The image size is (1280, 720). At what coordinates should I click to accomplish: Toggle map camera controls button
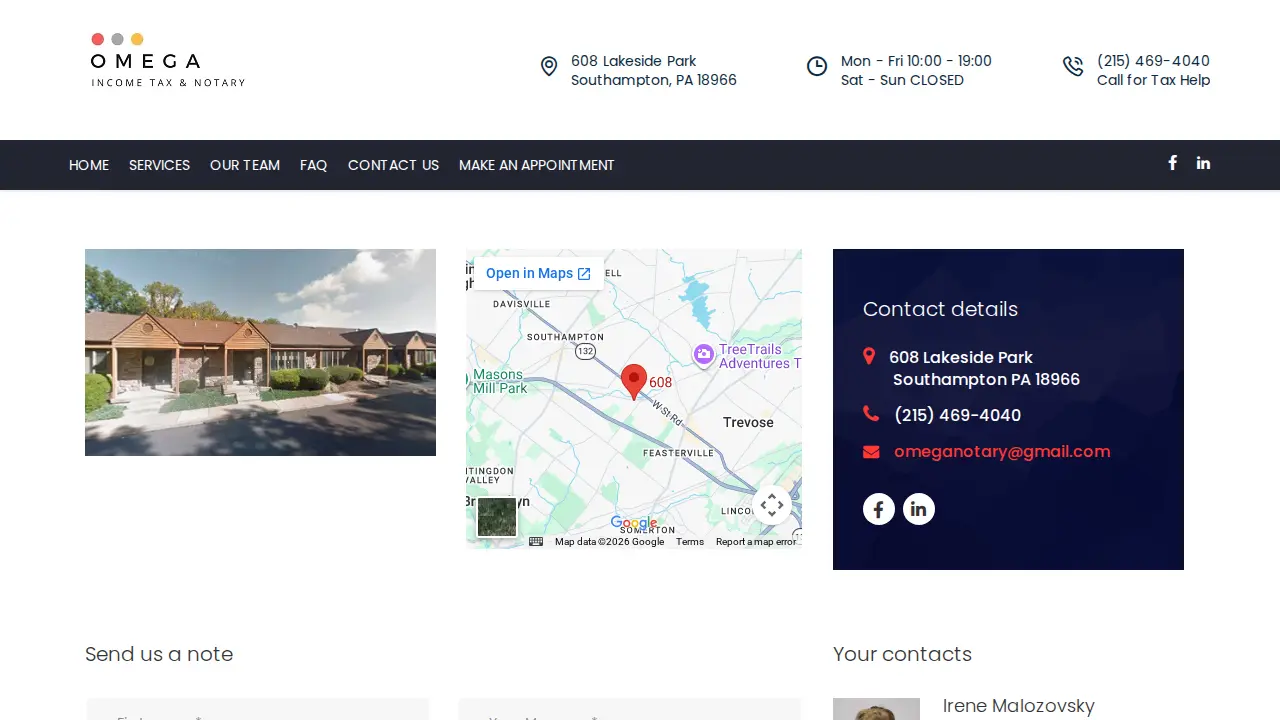click(772, 505)
